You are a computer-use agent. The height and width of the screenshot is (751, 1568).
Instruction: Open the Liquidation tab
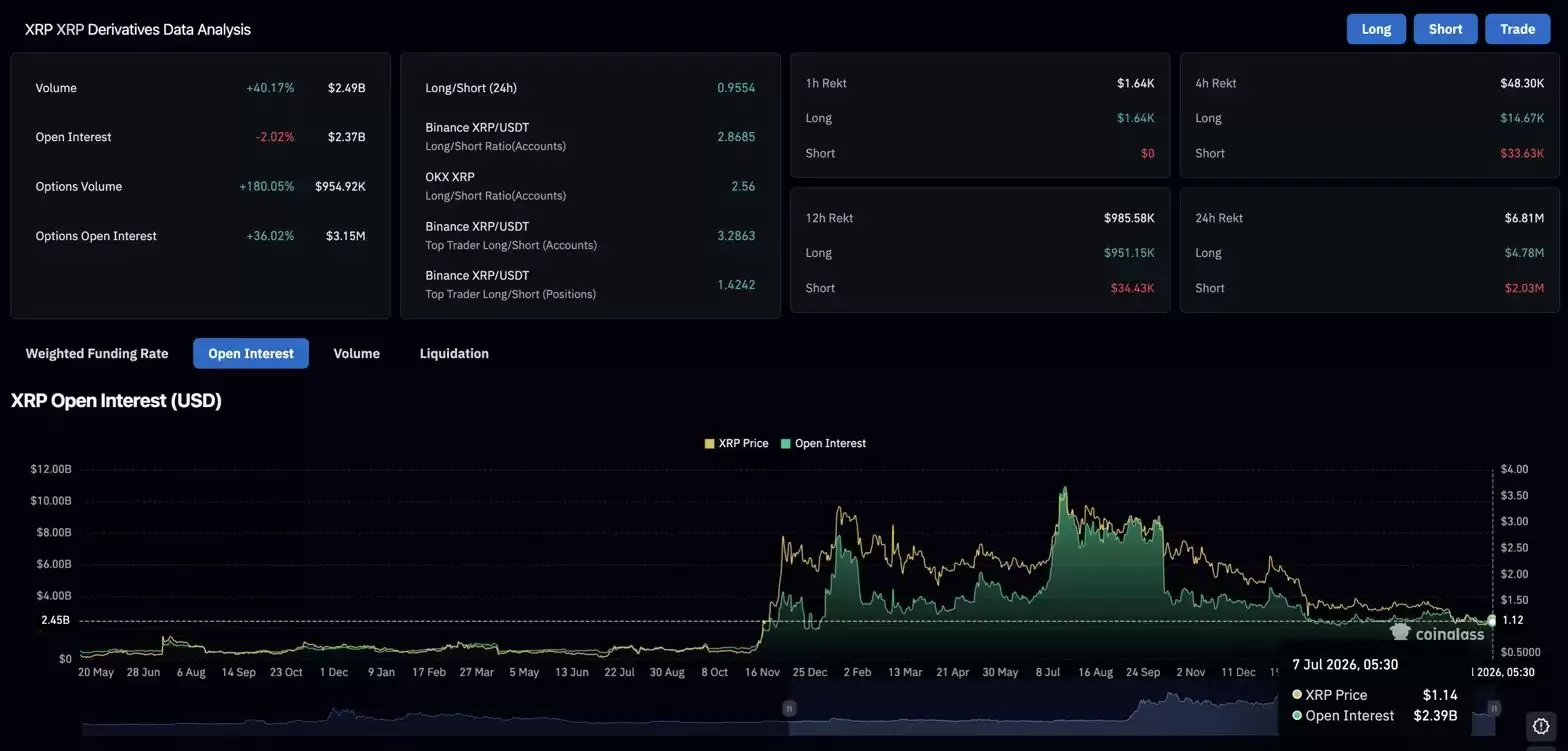[x=454, y=353]
